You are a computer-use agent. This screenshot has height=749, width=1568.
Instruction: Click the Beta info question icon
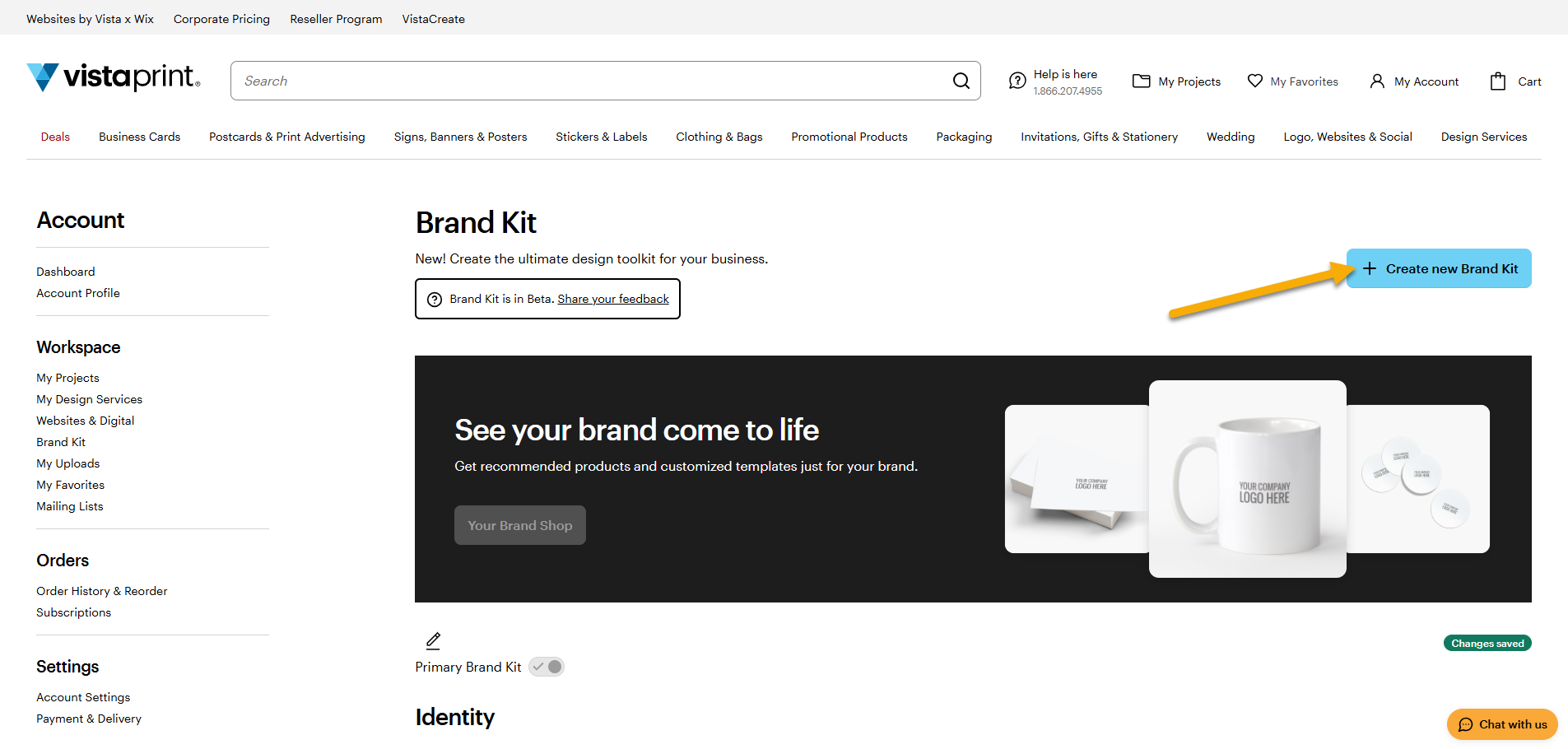coord(435,300)
